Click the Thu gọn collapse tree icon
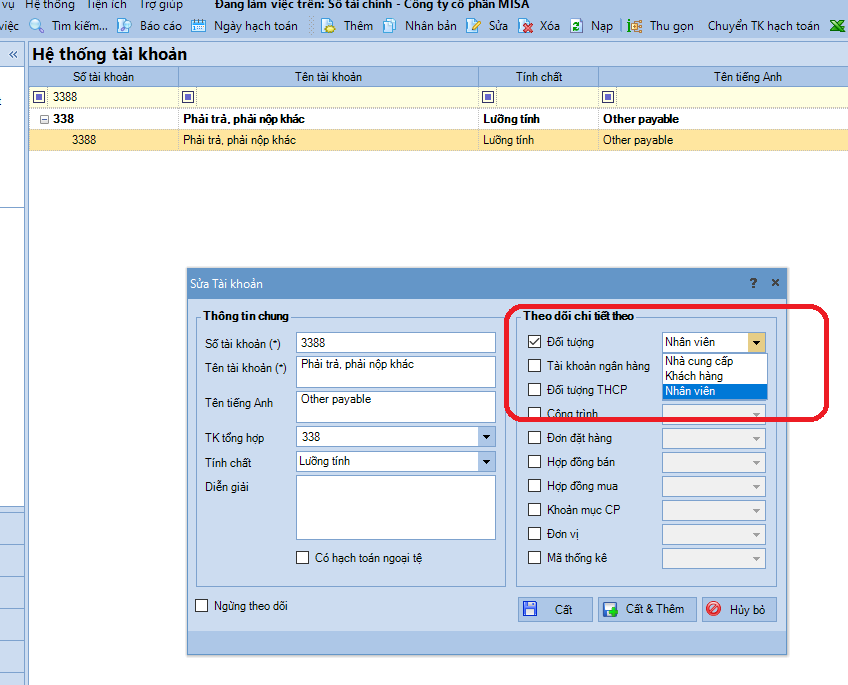848x685 pixels. click(635, 25)
